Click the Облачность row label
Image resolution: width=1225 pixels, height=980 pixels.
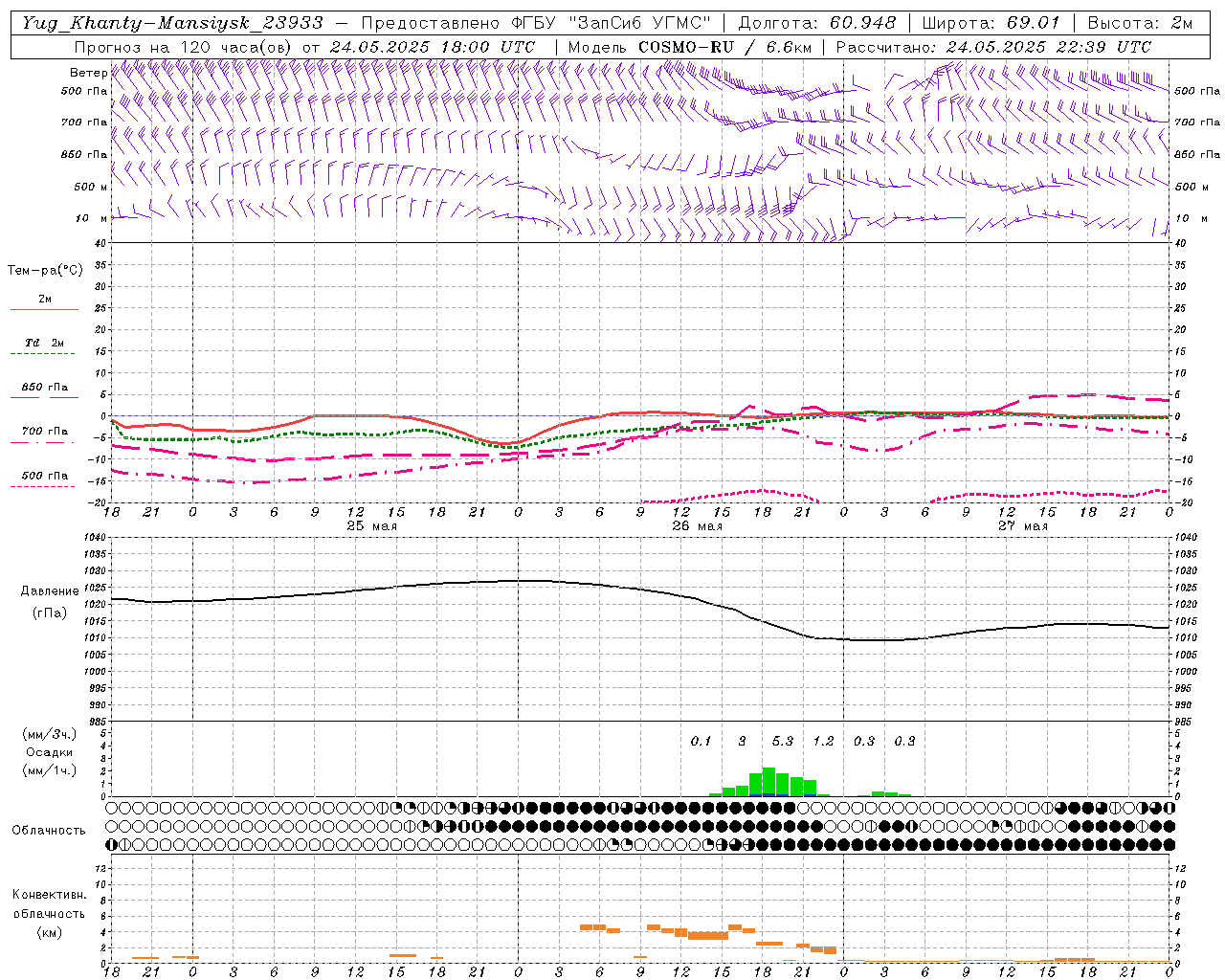(x=49, y=831)
